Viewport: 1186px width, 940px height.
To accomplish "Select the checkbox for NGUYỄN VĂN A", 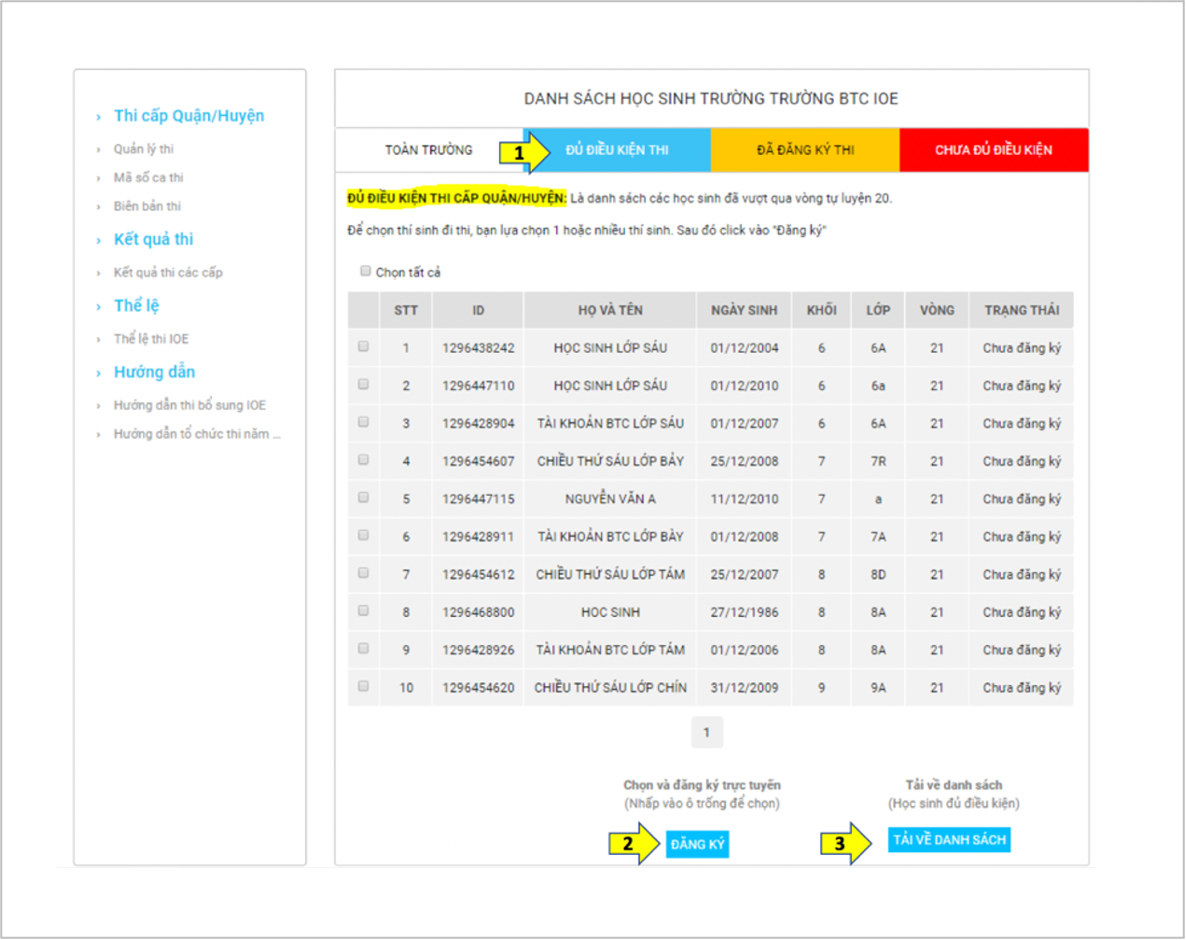I will [363, 498].
